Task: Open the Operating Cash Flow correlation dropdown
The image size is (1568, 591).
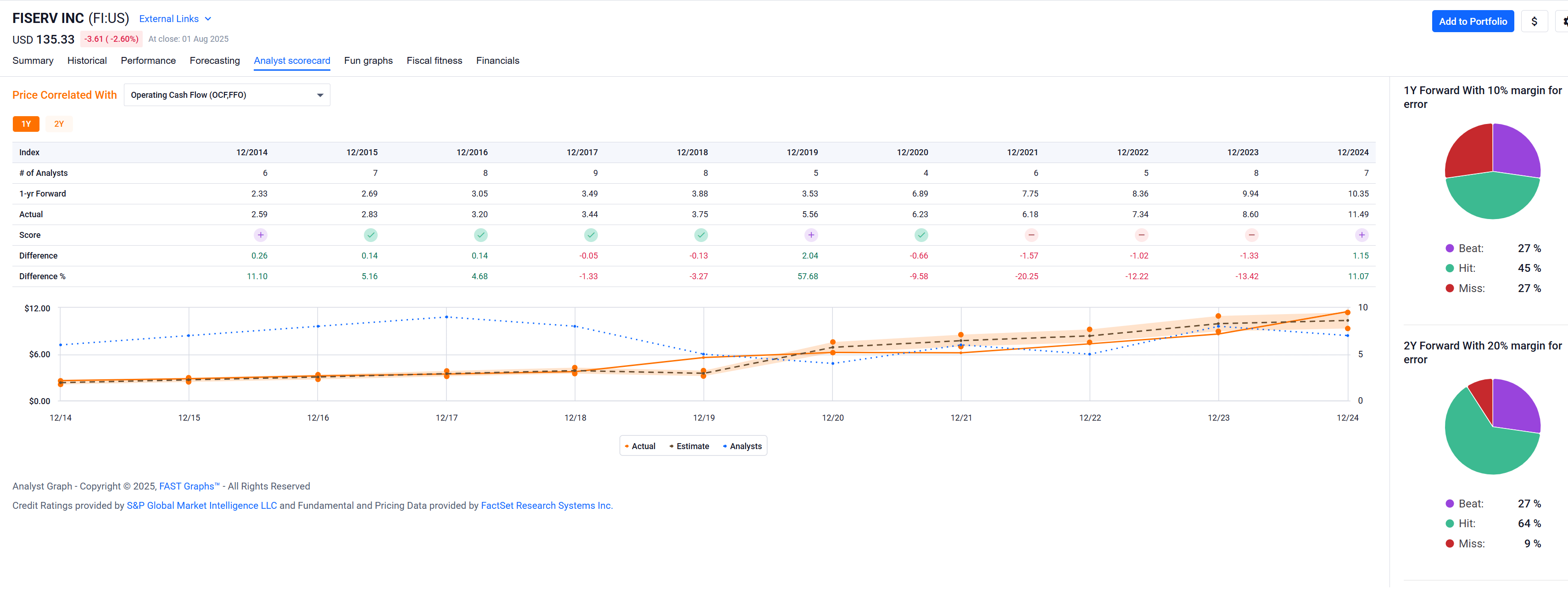Action: click(227, 95)
